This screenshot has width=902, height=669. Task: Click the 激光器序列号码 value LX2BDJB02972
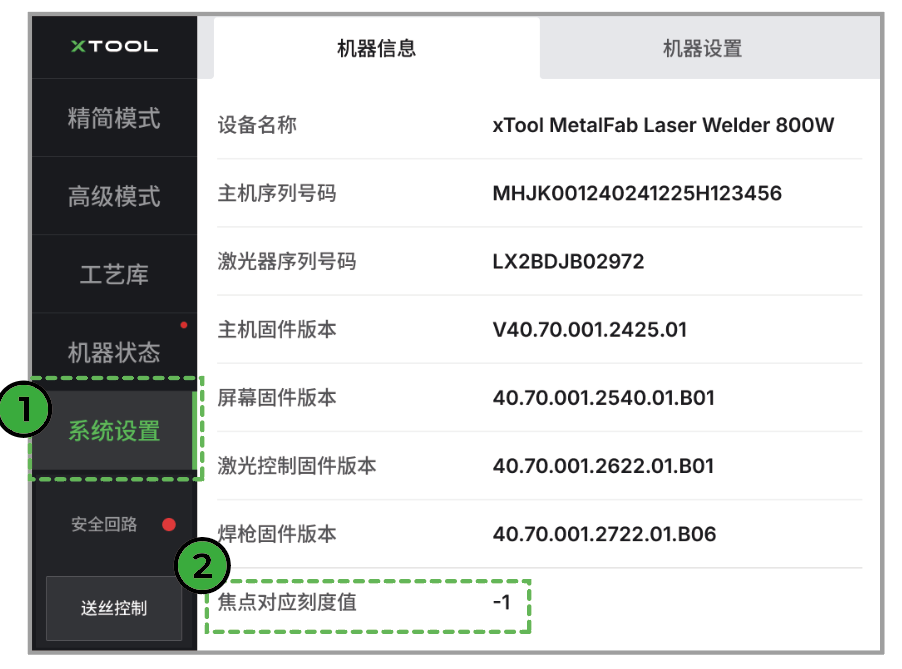pyautogui.click(x=568, y=261)
